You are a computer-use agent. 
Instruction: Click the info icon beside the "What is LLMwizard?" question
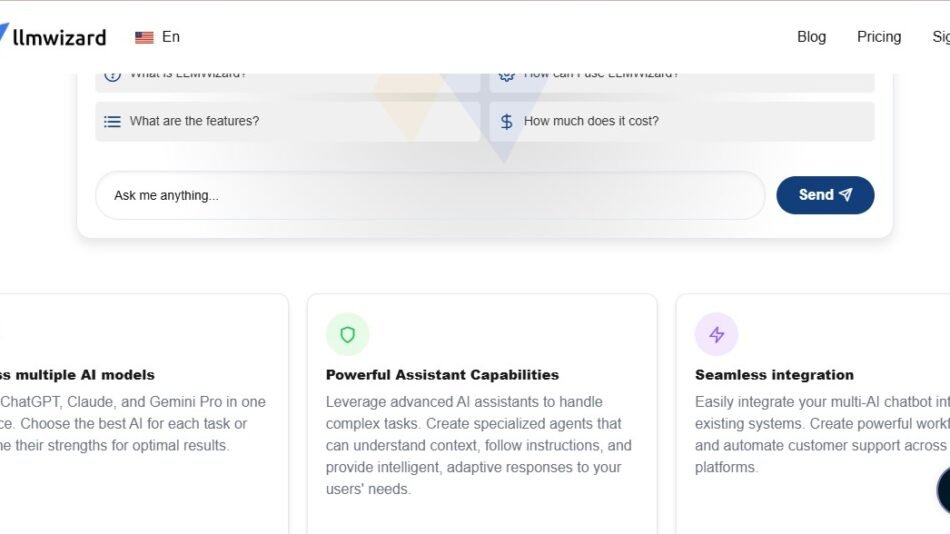(113, 76)
